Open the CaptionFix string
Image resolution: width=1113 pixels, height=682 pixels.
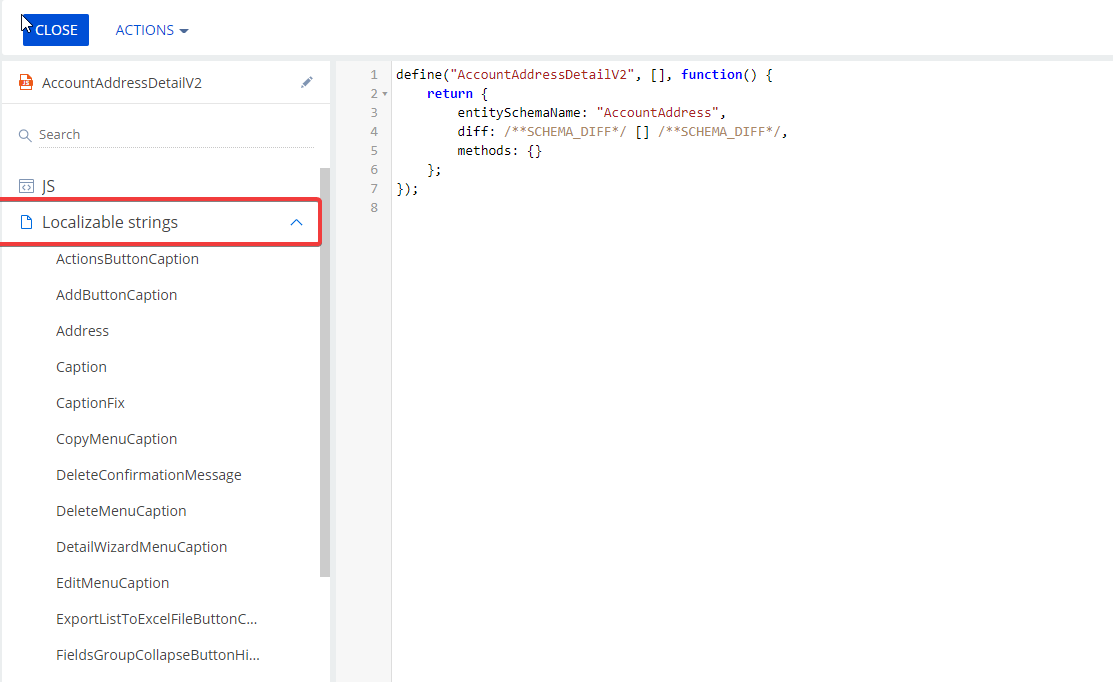(90, 403)
